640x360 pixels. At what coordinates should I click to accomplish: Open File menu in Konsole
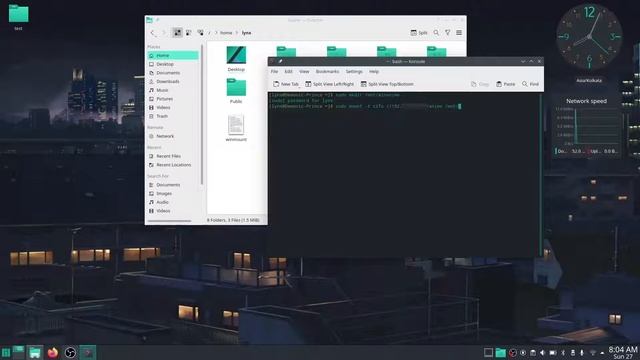tap(274, 71)
